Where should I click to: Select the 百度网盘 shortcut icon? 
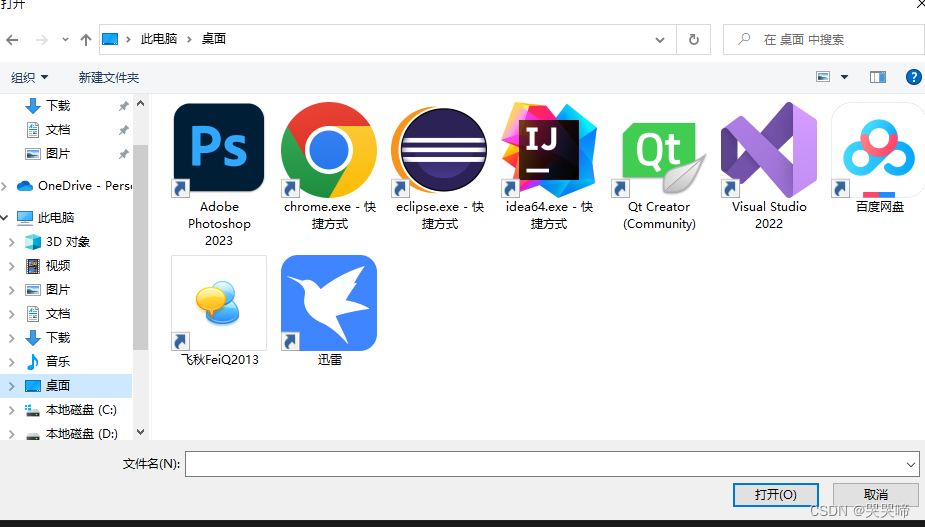(878, 150)
